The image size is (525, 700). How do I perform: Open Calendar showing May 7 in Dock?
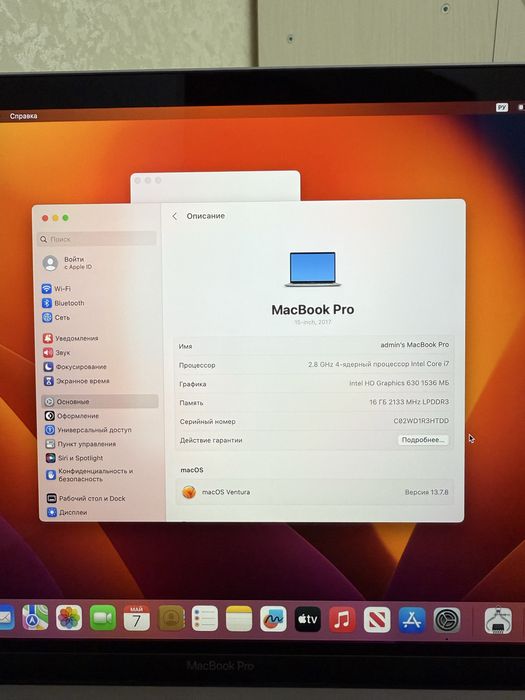click(137, 618)
